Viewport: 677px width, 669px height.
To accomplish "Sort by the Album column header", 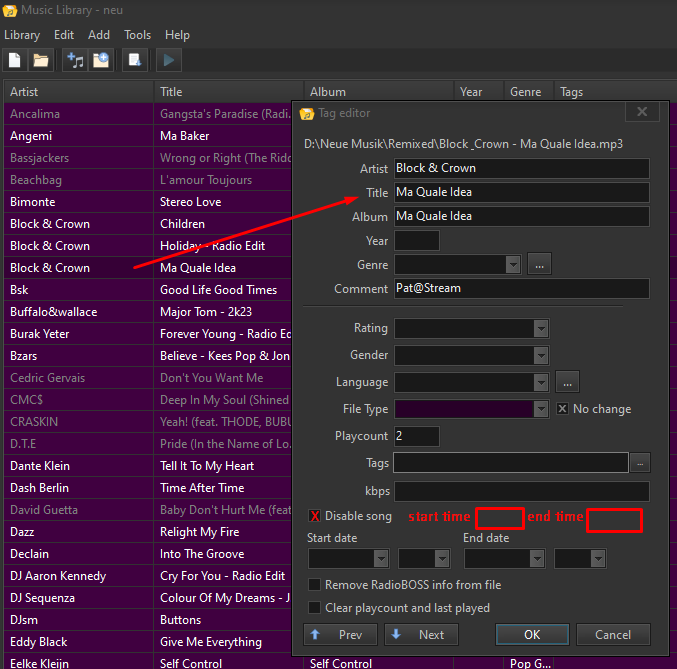I will pyautogui.click(x=379, y=92).
